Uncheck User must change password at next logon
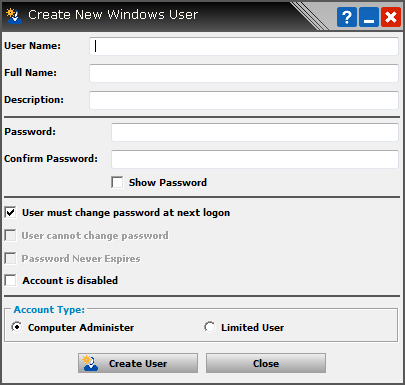 pyautogui.click(x=10, y=213)
